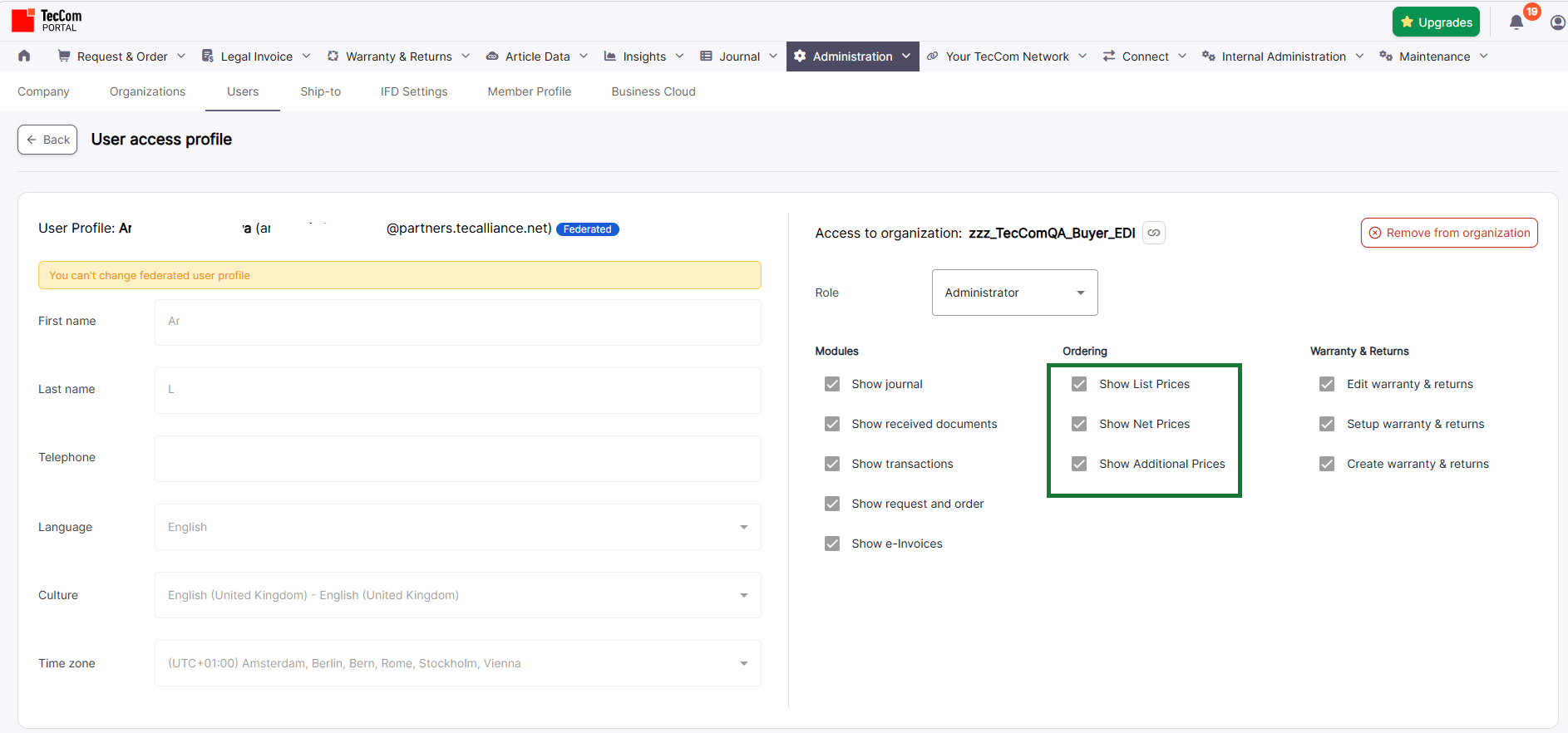Click the TecCom Portal logo
The height and width of the screenshot is (733, 1568).
47,20
